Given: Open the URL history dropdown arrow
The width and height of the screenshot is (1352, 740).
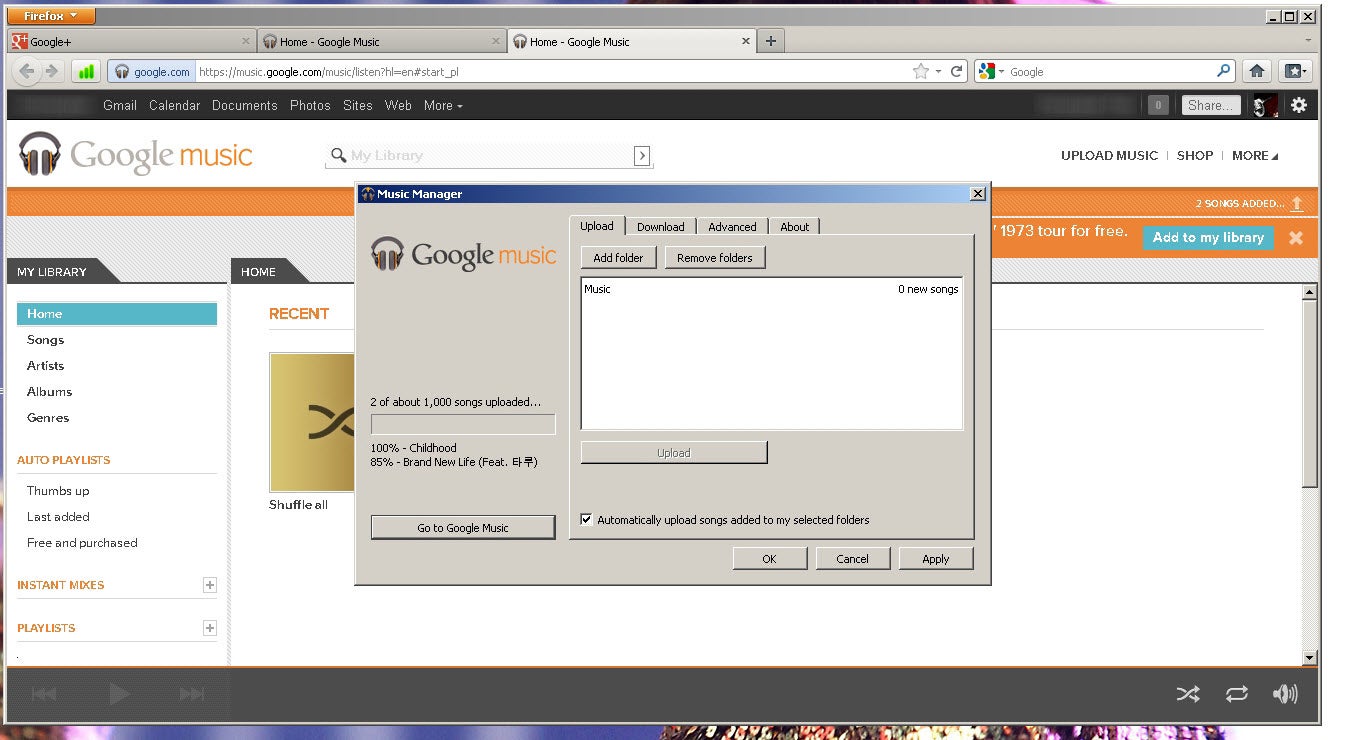Looking at the screenshot, I should pyautogui.click(x=937, y=72).
